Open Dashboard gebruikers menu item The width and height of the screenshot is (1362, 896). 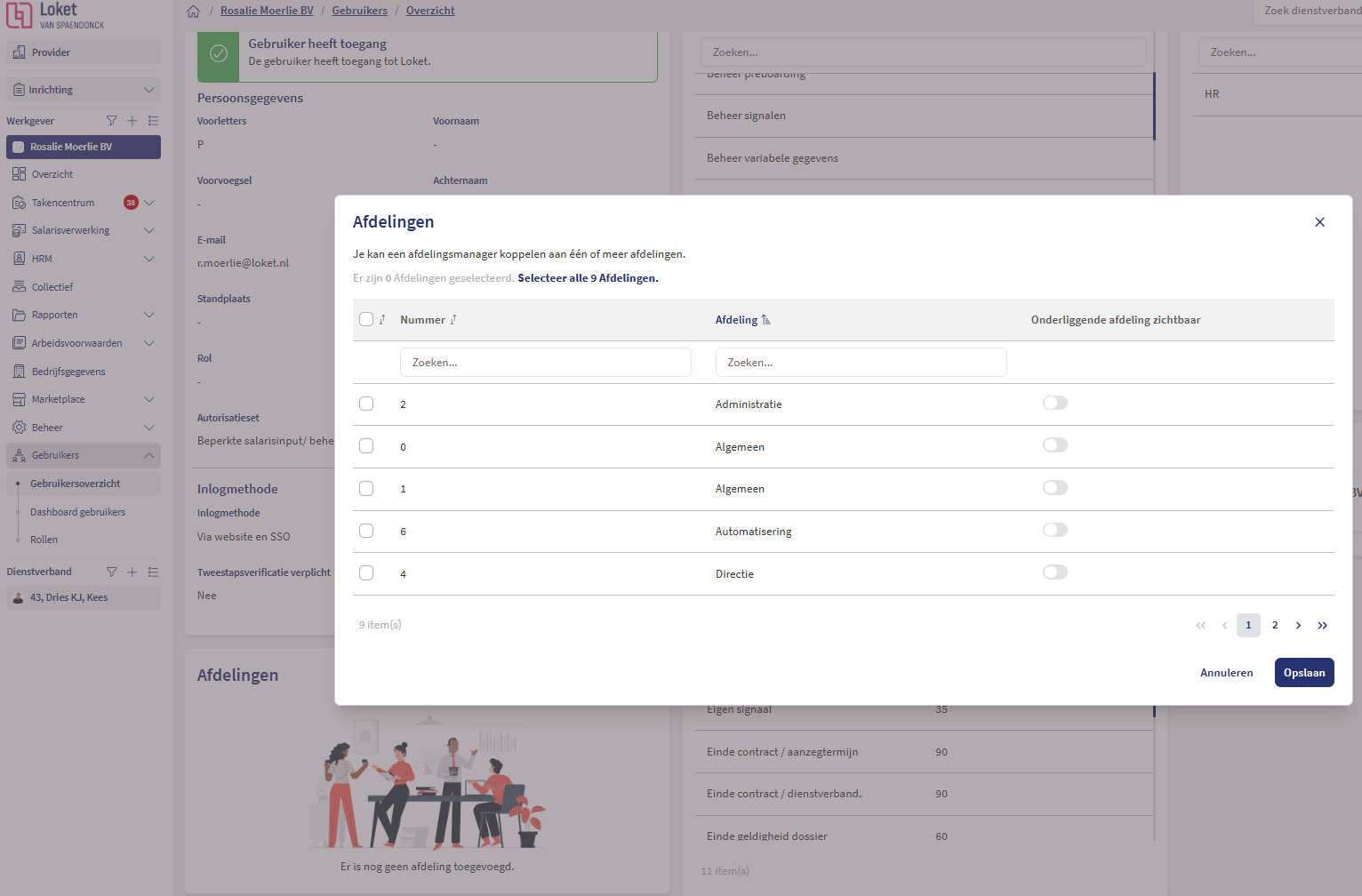coord(78,512)
